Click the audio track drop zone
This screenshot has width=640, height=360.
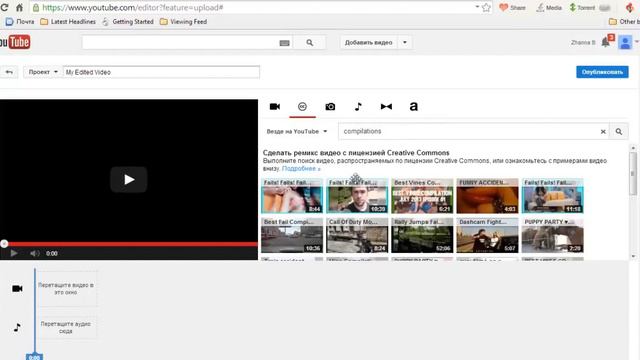coord(66,327)
